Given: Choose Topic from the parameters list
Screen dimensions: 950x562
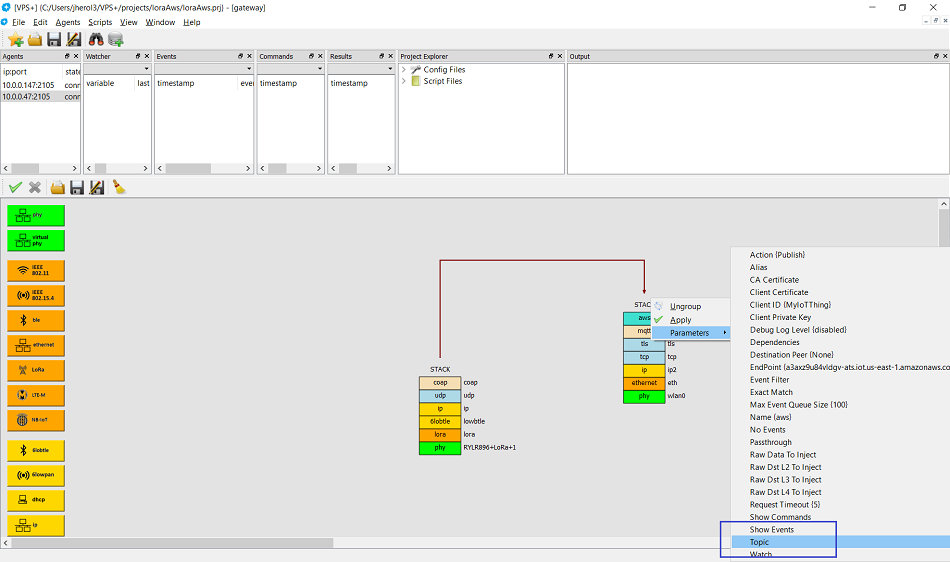Looking at the screenshot, I should point(760,542).
